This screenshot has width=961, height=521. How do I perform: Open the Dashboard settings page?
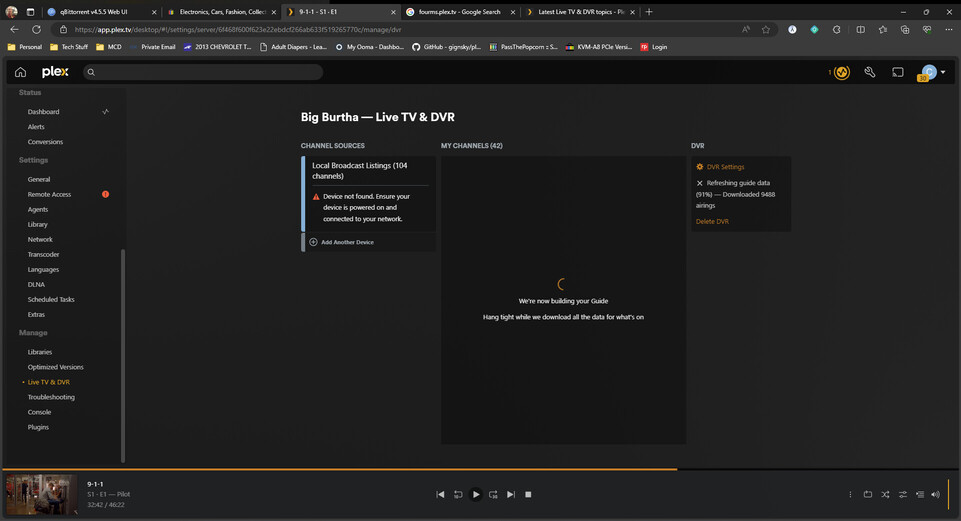coord(44,112)
